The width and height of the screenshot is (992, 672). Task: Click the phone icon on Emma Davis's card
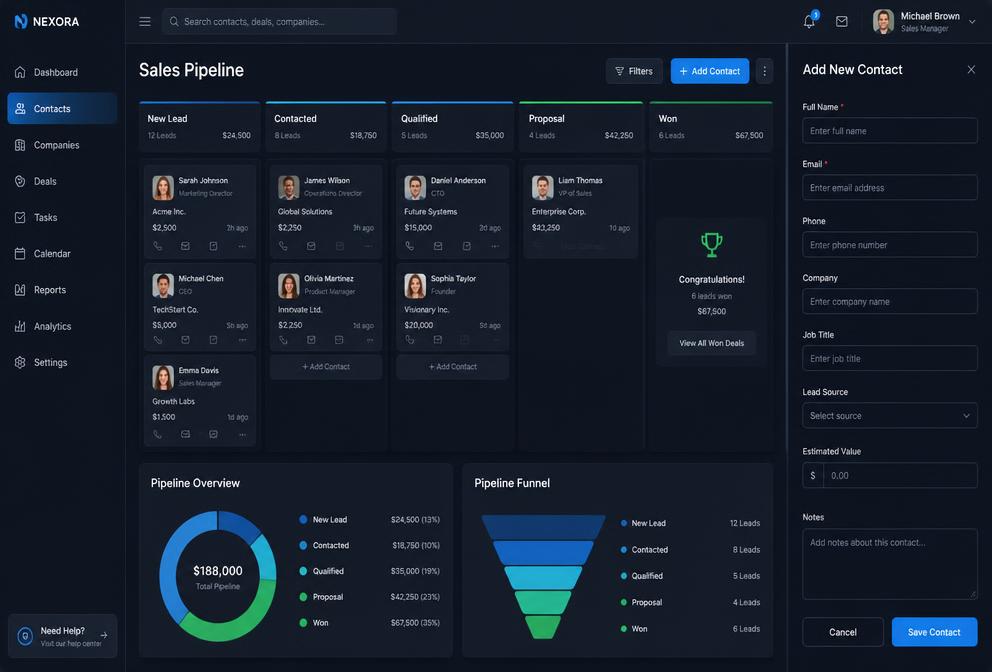(158, 434)
